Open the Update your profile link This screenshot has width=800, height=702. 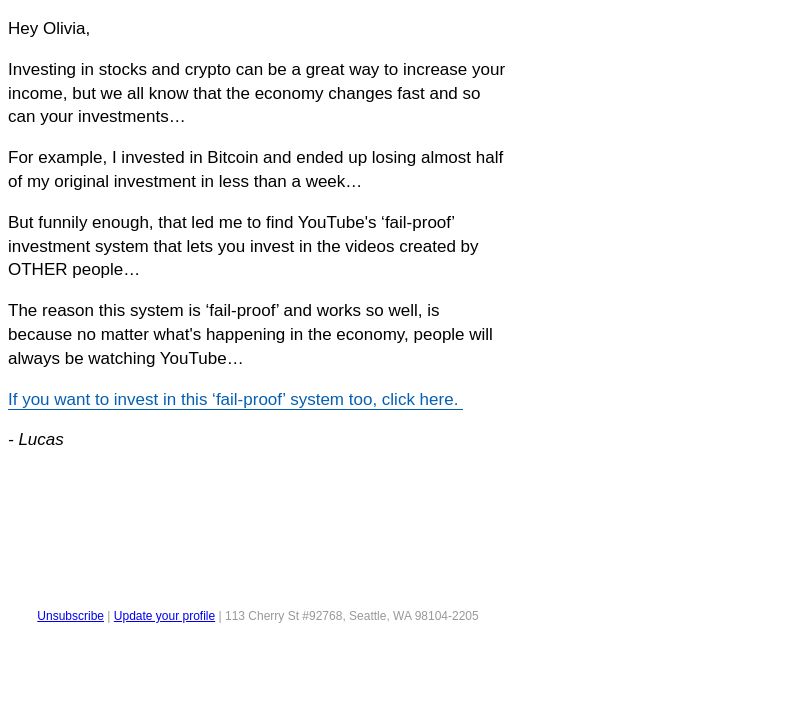click(164, 616)
